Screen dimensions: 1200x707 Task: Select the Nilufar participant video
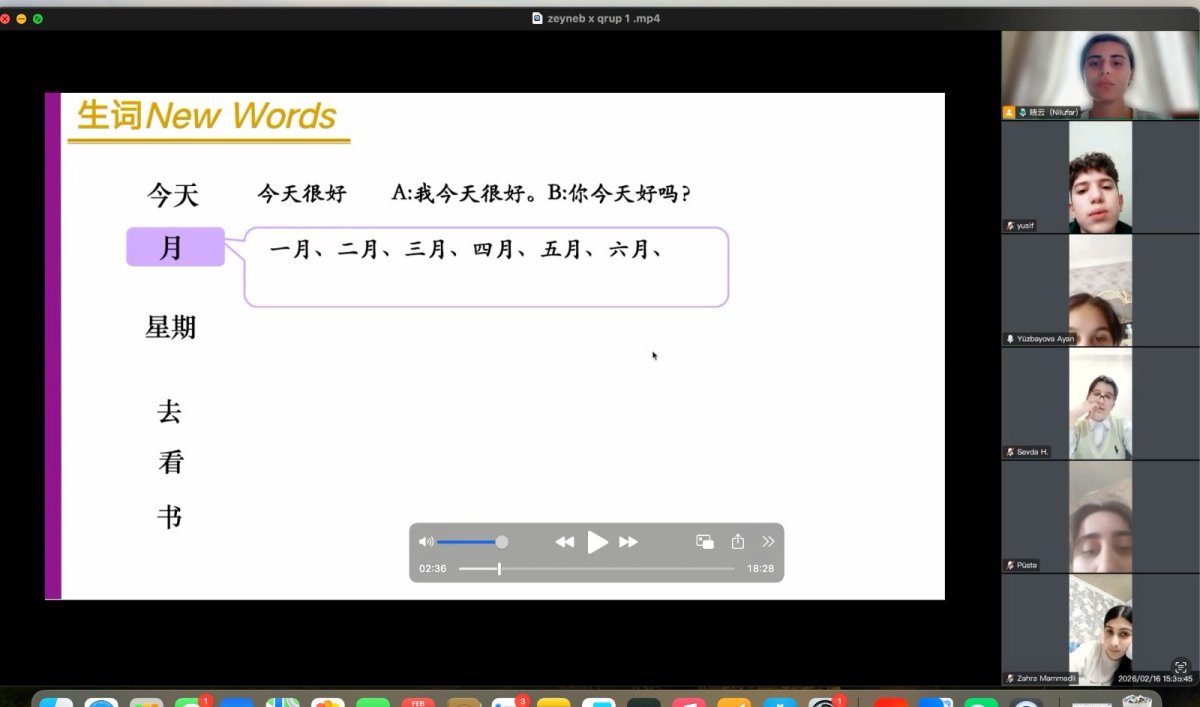(1100, 75)
